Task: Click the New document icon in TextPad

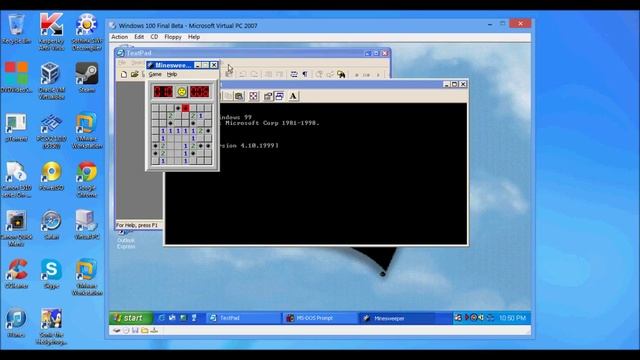Action: pyautogui.click(x=124, y=74)
